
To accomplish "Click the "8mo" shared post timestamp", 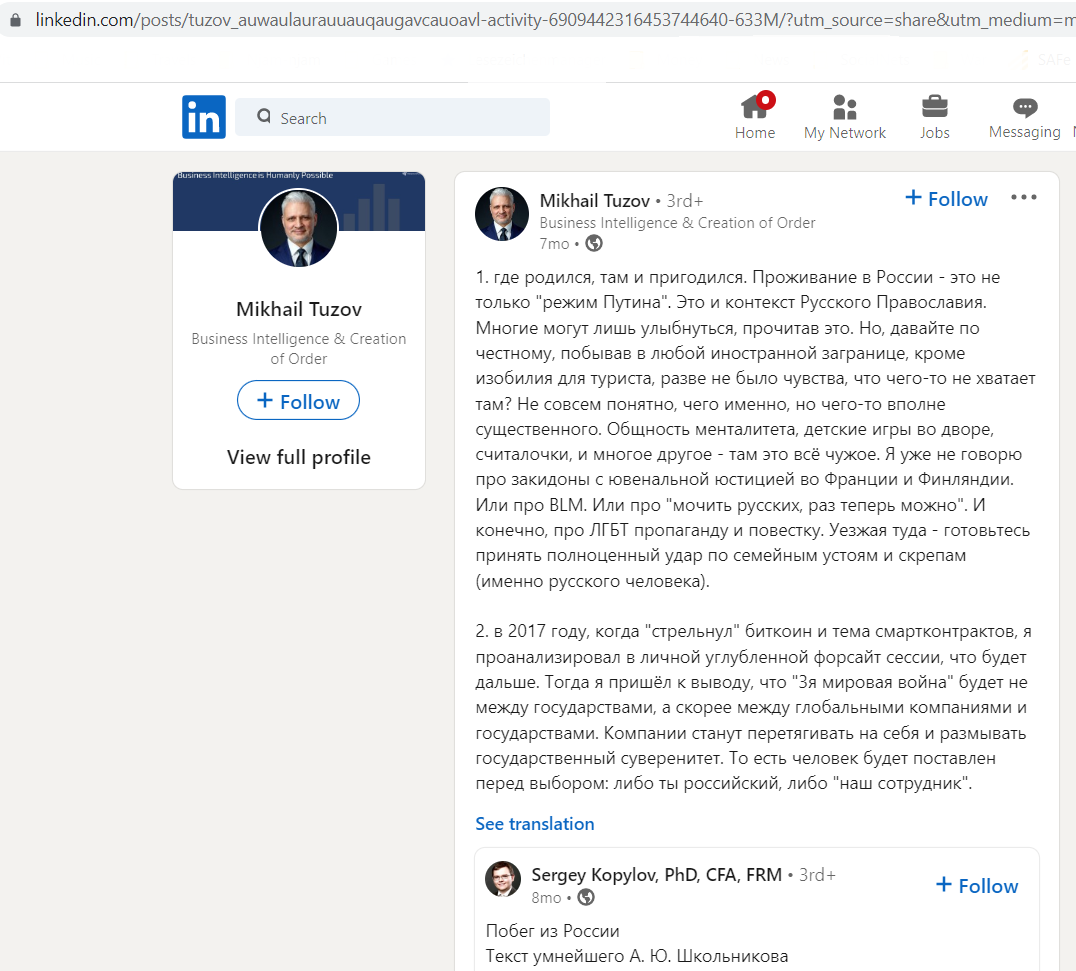I will [x=546, y=898].
